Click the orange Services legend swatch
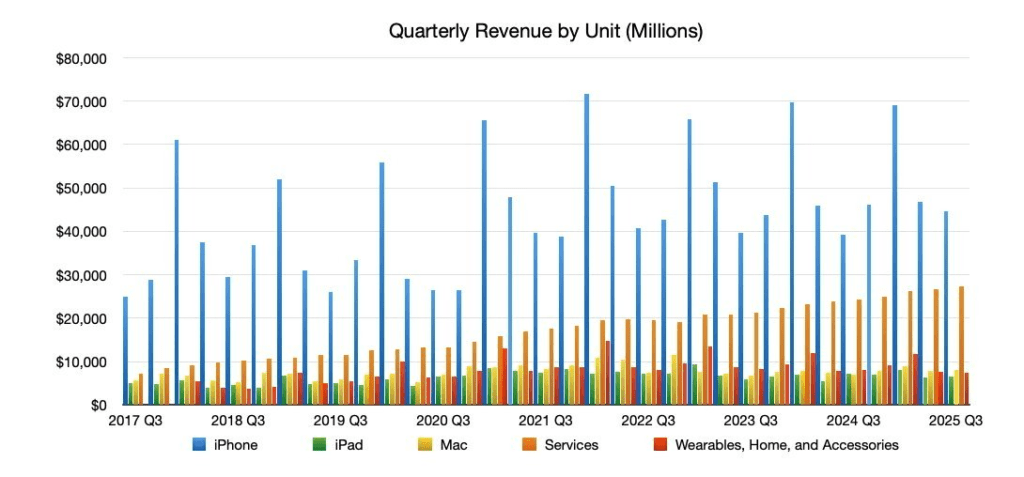 click(533, 444)
